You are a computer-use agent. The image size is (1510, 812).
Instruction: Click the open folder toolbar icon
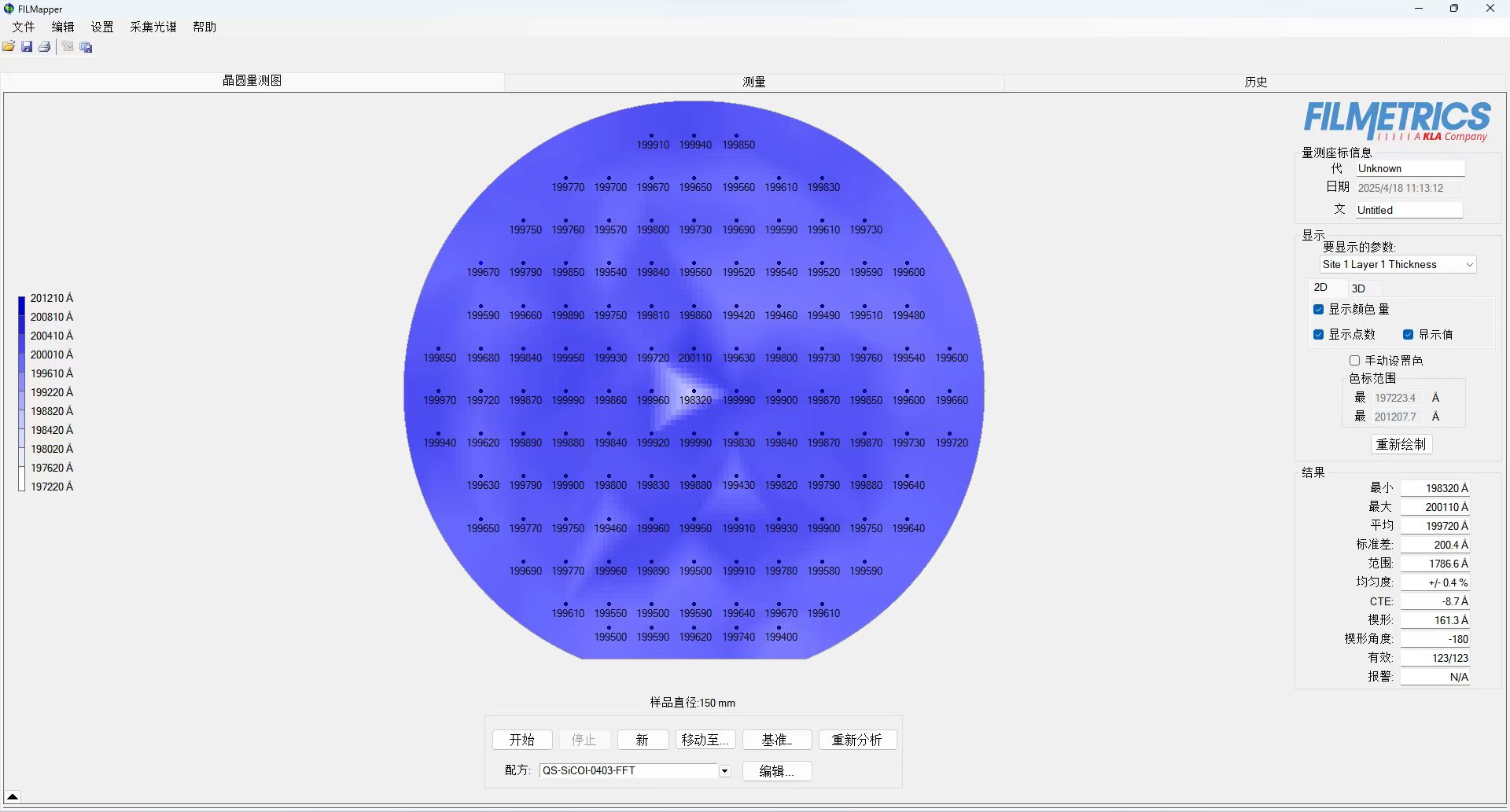tap(9, 47)
